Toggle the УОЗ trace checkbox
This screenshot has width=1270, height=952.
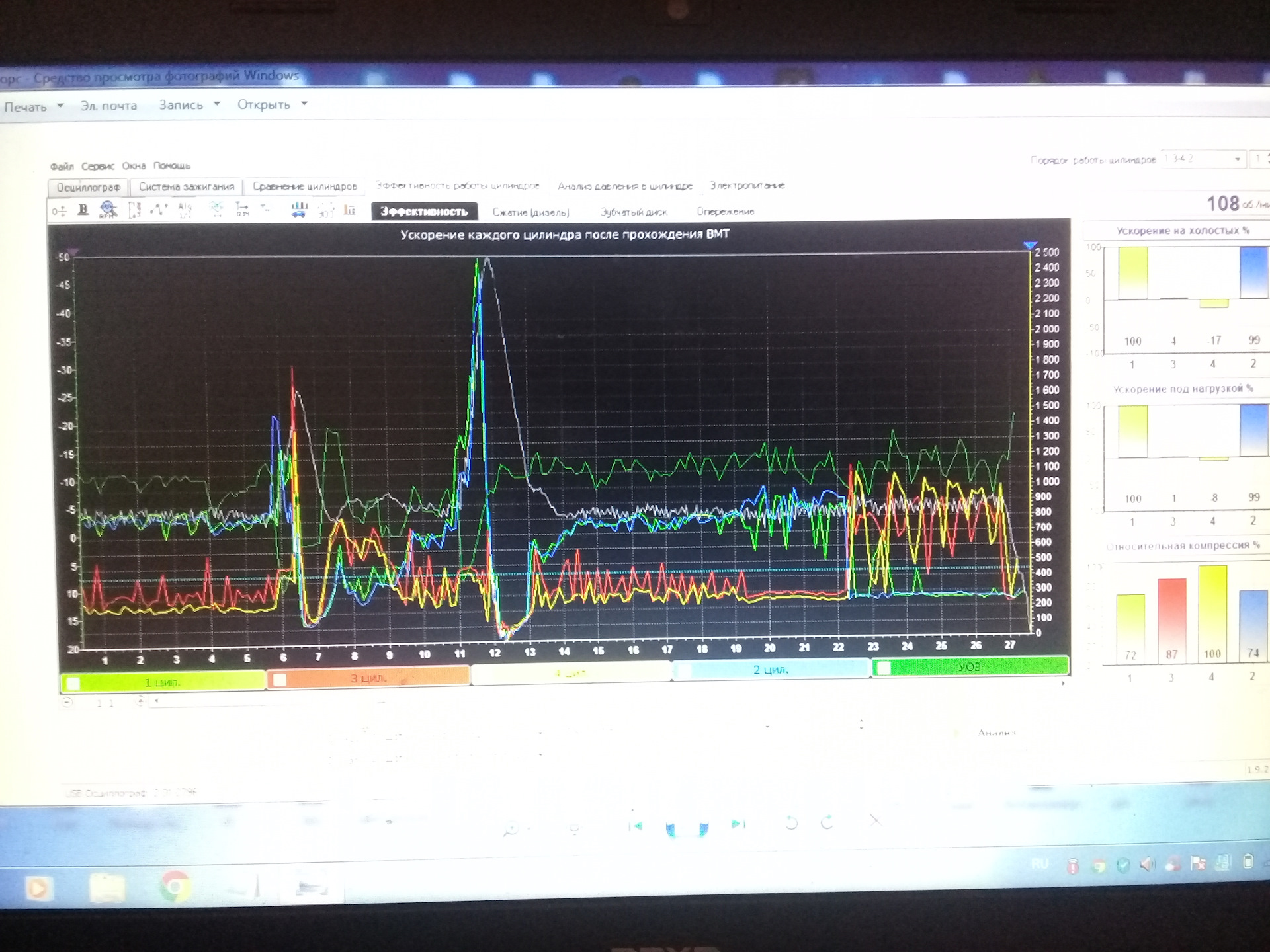point(883,668)
